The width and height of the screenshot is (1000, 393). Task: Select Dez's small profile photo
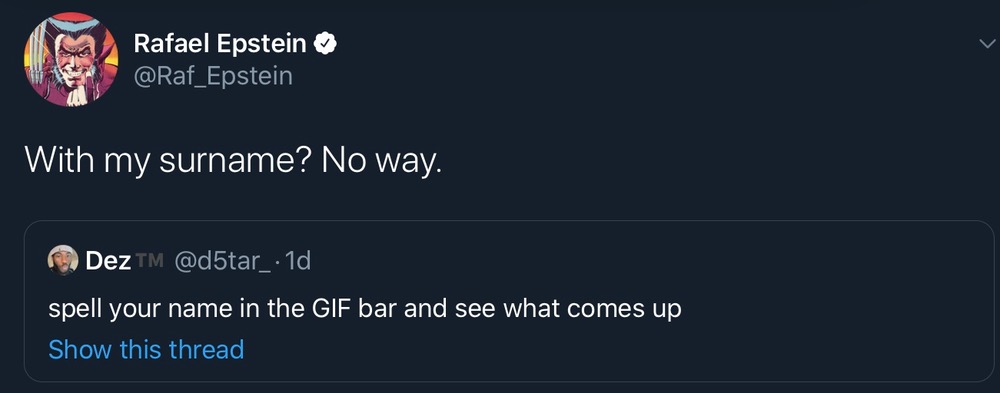pos(63,260)
